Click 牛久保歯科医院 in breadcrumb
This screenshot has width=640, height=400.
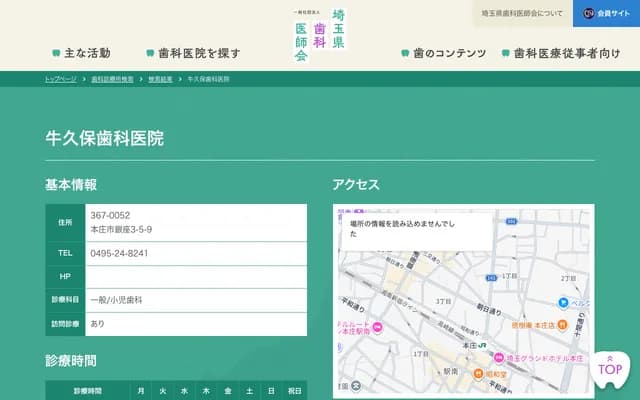point(208,79)
